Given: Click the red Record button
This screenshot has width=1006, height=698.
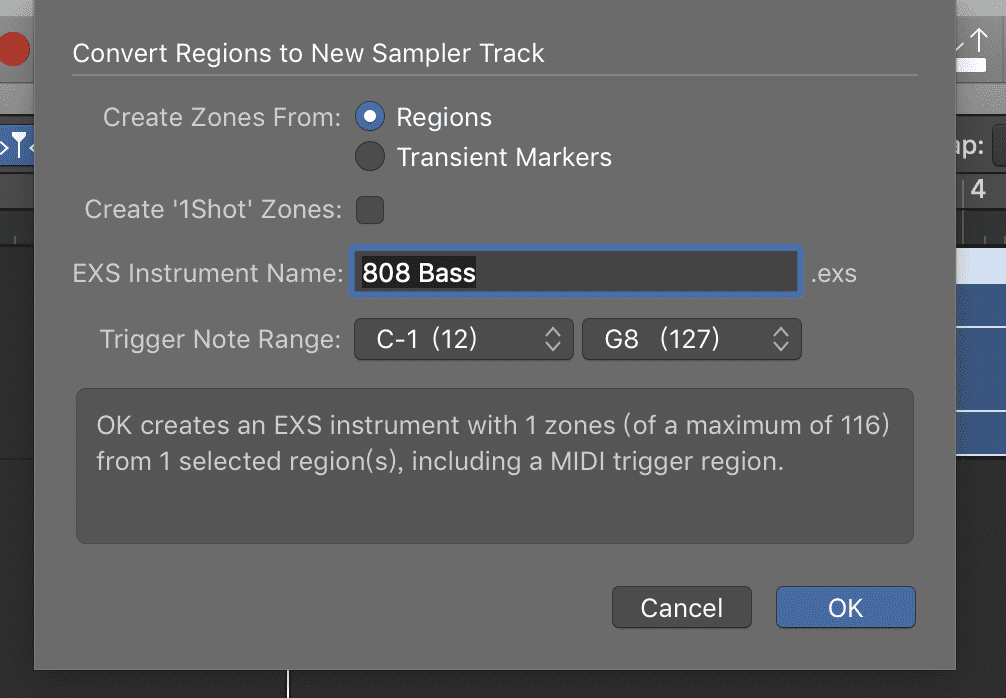Looking at the screenshot, I should [x=14, y=48].
